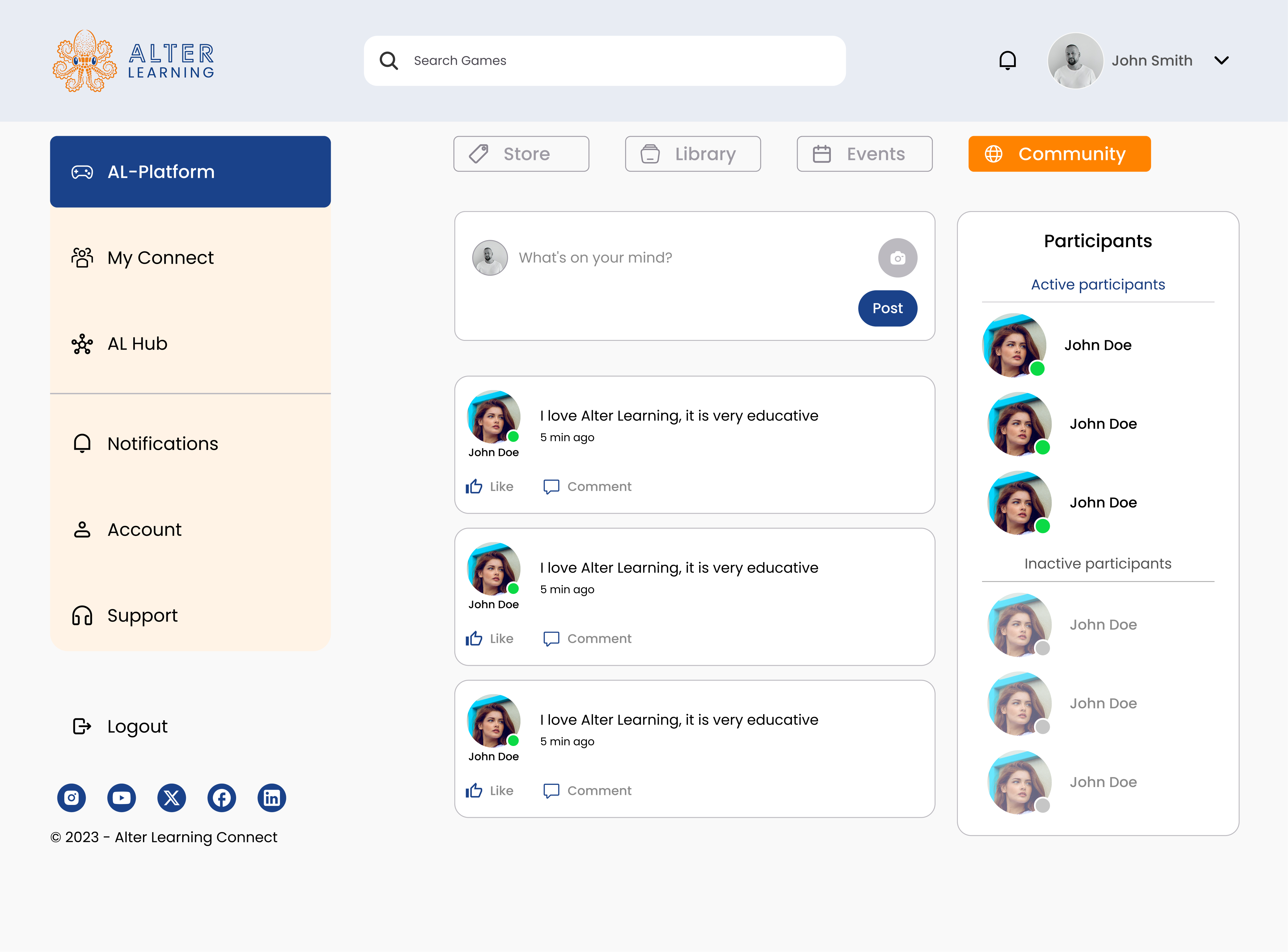This screenshot has width=1288, height=952.
Task: Open Notifications via the bell icon
Action: (x=81, y=443)
